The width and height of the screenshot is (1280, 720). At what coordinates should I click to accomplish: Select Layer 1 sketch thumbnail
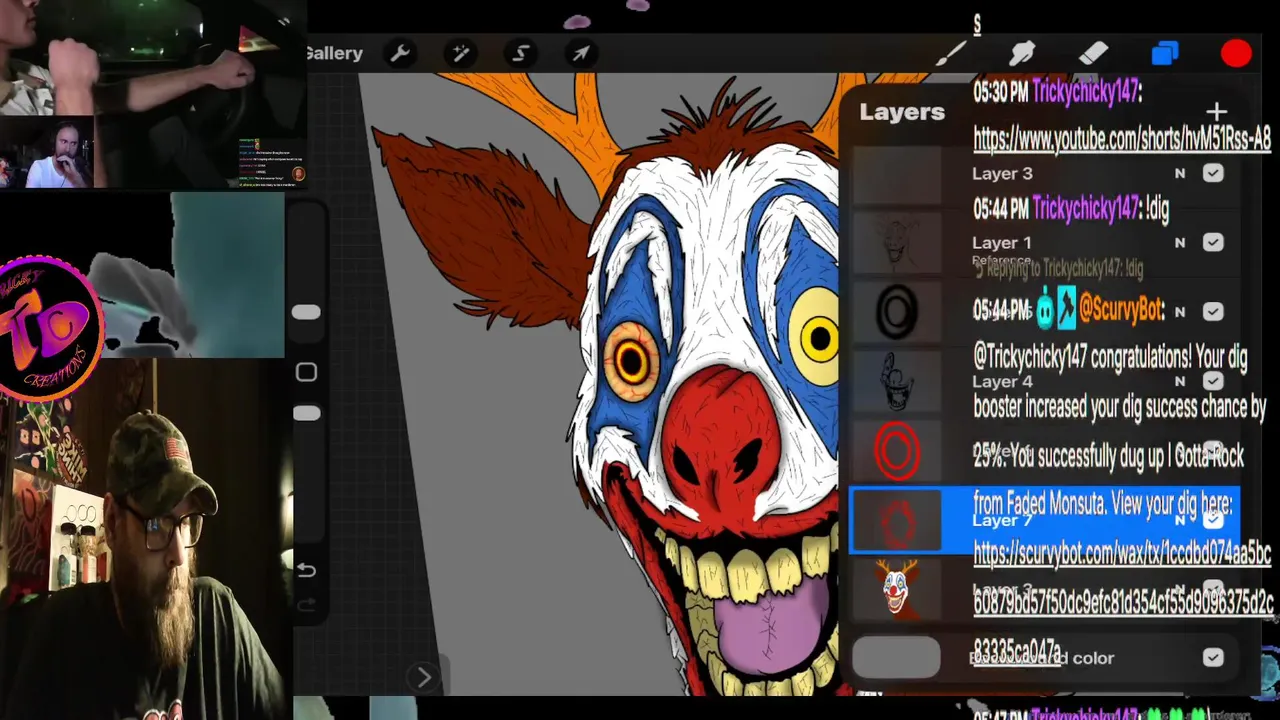coord(897,243)
